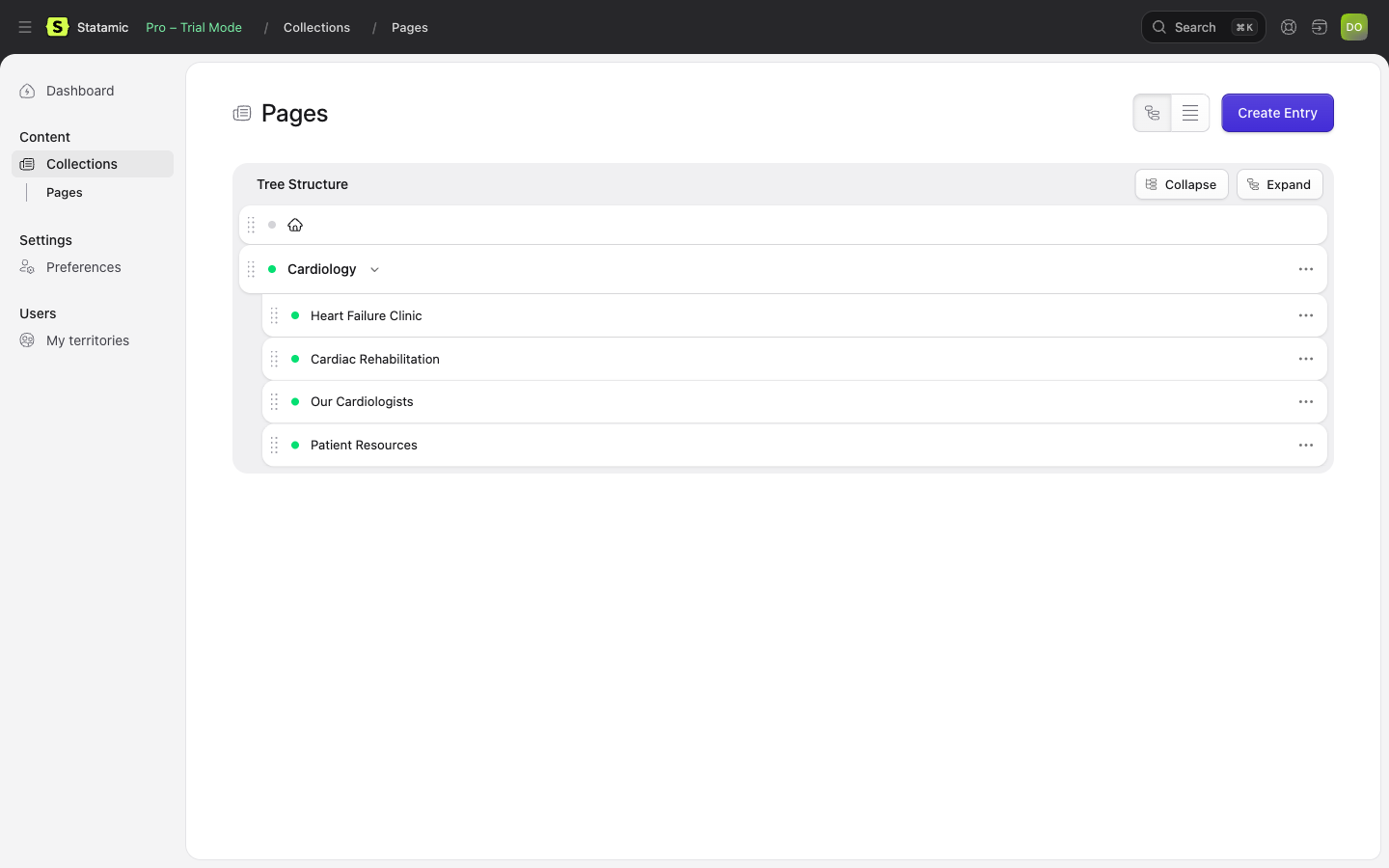1389x868 pixels.
Task: Collapse all tree branches
Action: (x=1182, y=184)
